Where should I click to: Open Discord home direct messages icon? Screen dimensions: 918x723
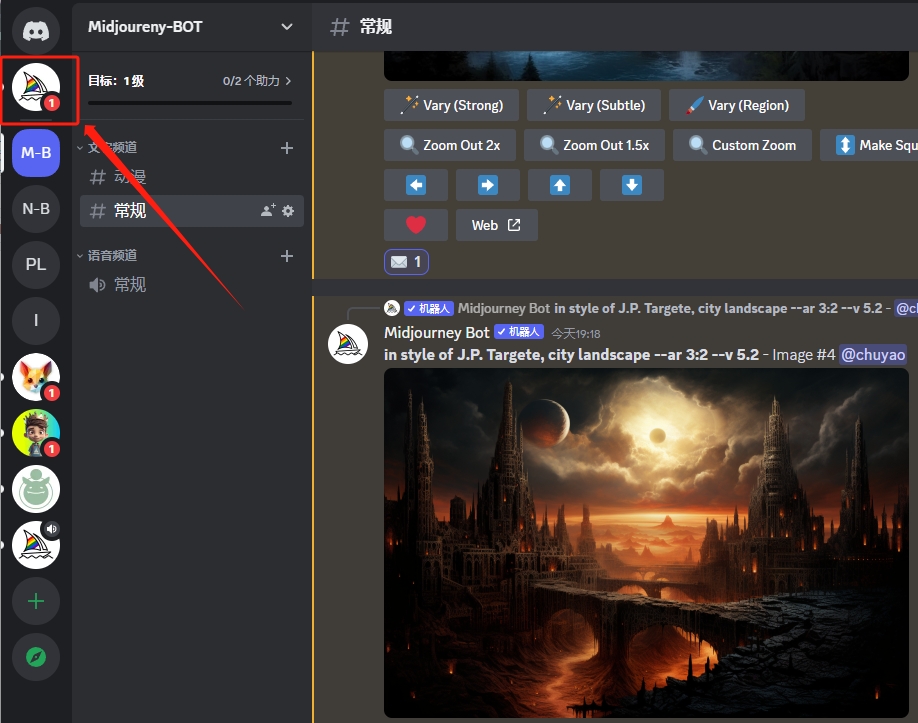tap(36, 31)
